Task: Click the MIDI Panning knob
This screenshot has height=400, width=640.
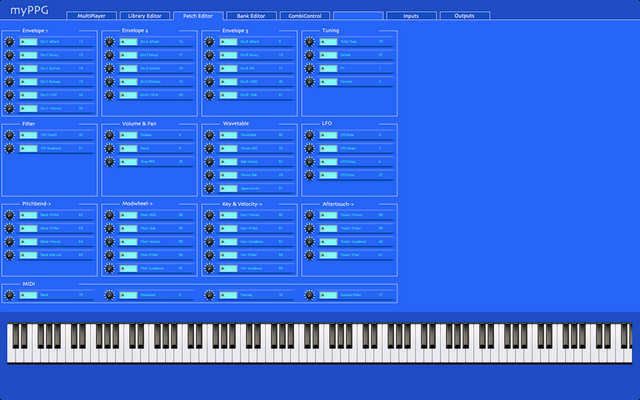Action: point(209,295)
